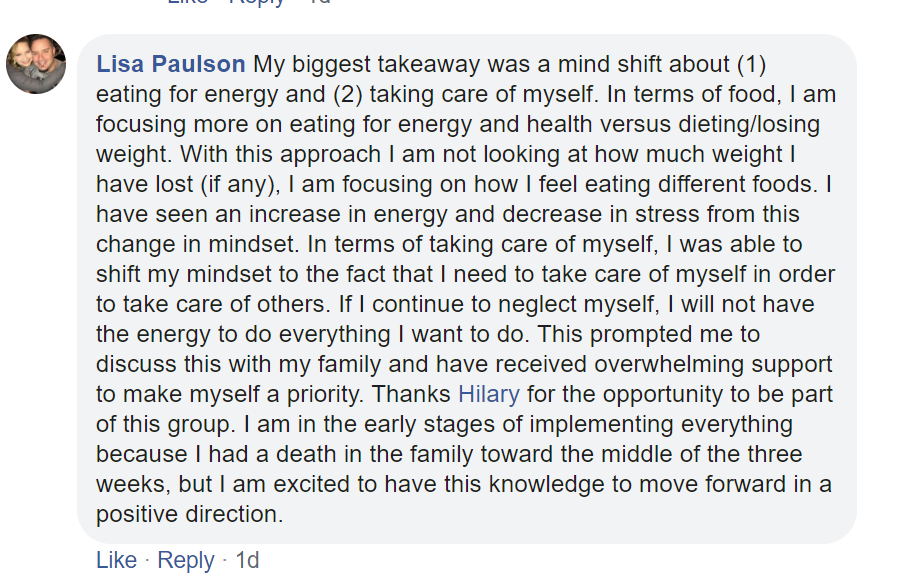Click the cut-off Reply link of previous comment
This screenshot has height=586, width=898.
click(256, 2)
